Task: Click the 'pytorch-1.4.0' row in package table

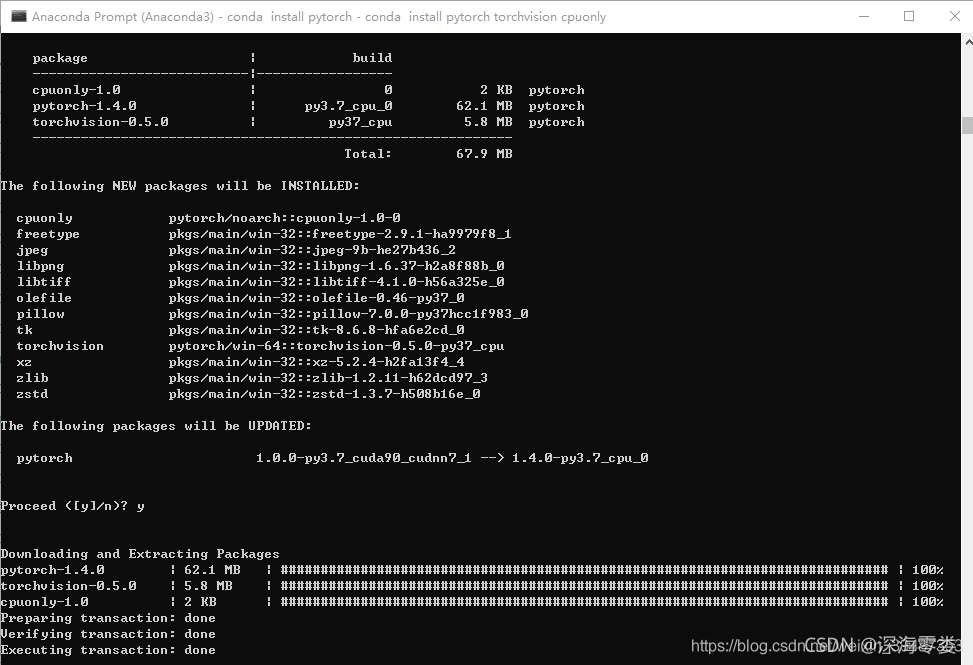Action: pyautogui.click(x=308, y=106)
